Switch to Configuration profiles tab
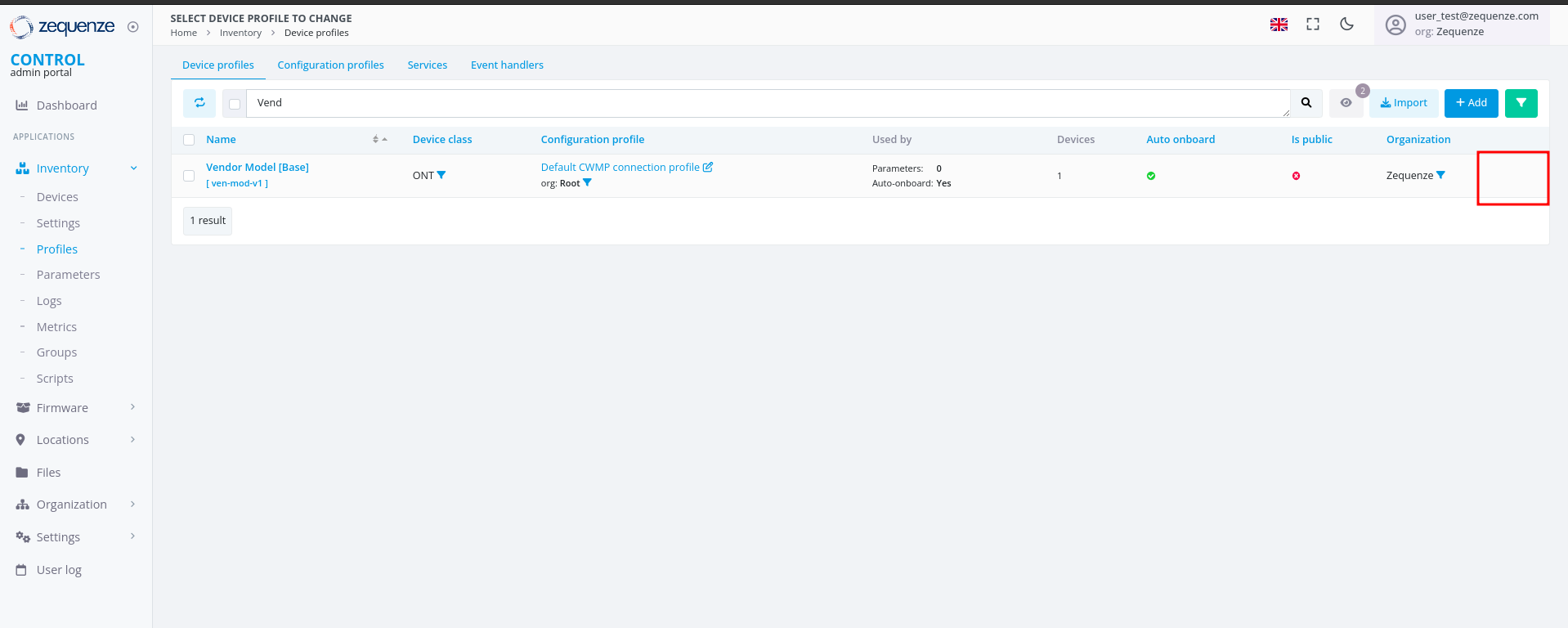 pos(330,65)
